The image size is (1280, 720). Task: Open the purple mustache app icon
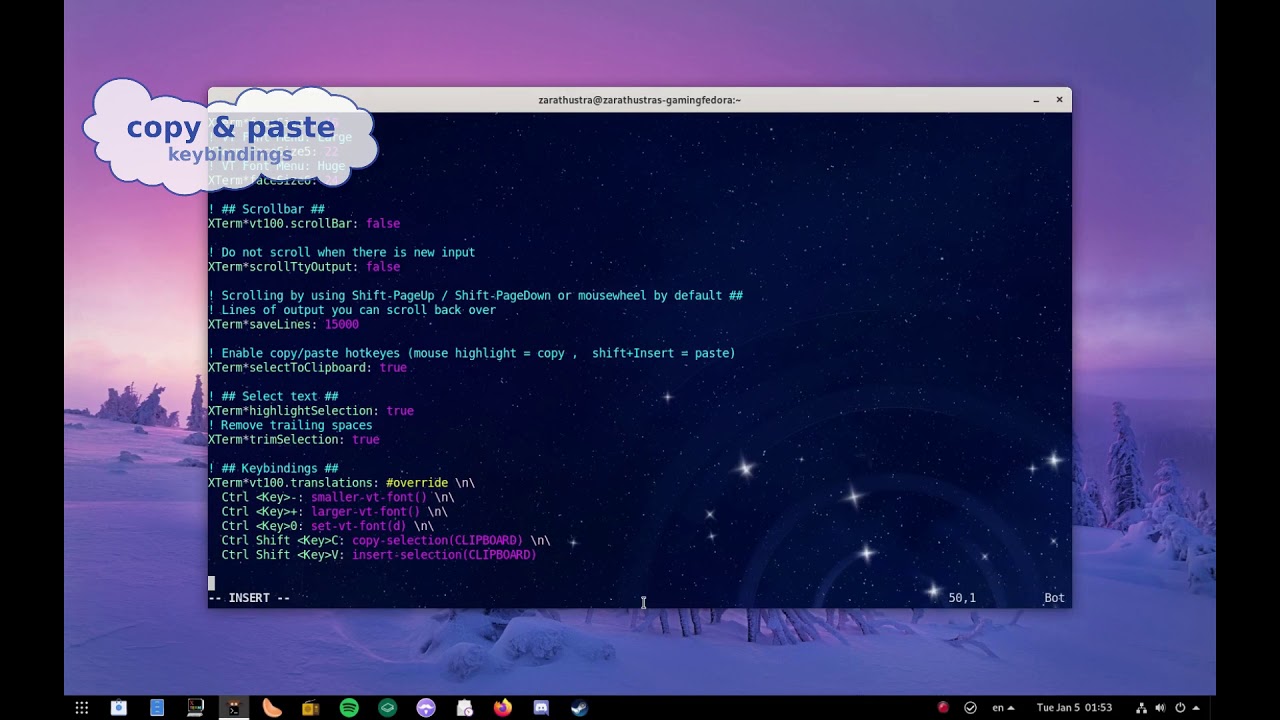pos(426,708)
